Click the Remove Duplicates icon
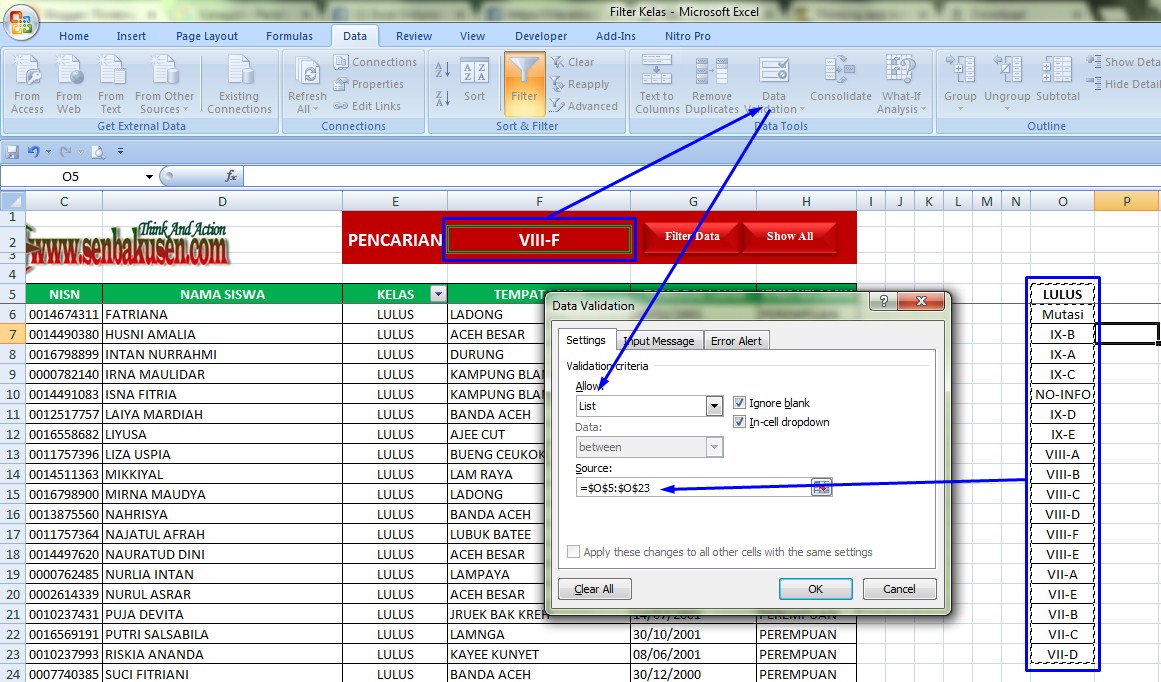Viewport: 1161px width, 682px height. (711, 84)
